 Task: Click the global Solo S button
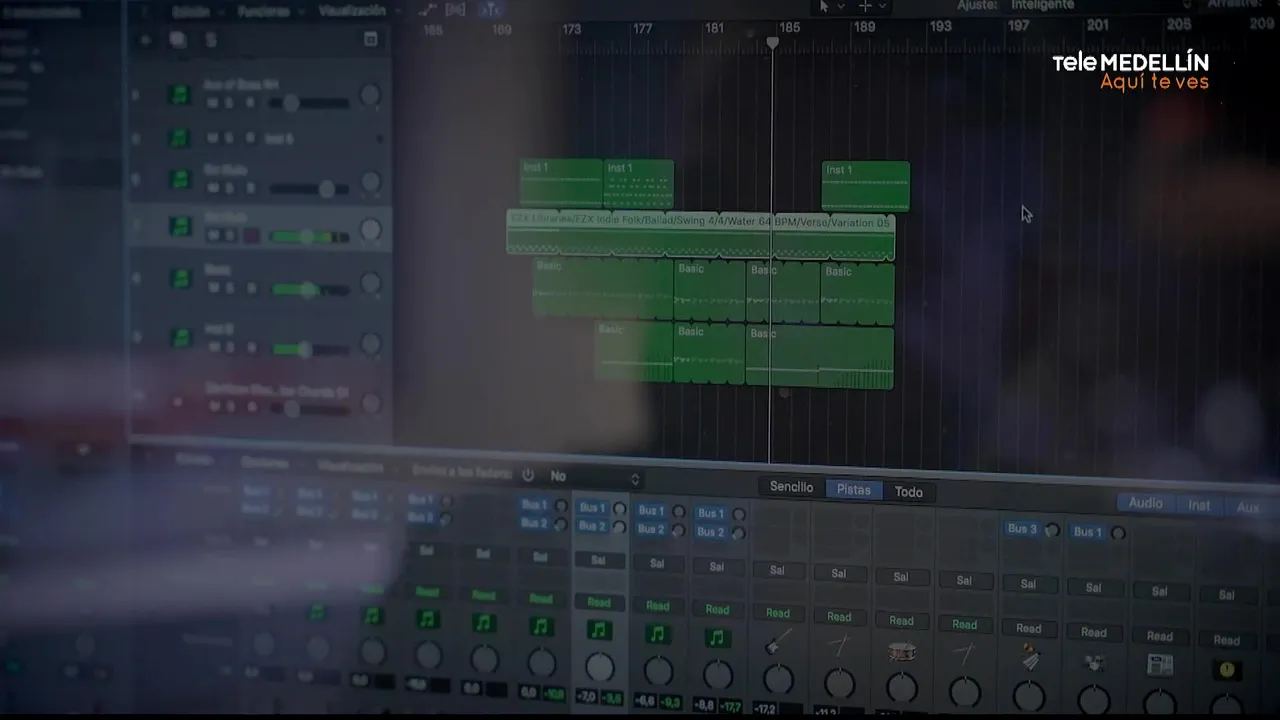point(211,40)
